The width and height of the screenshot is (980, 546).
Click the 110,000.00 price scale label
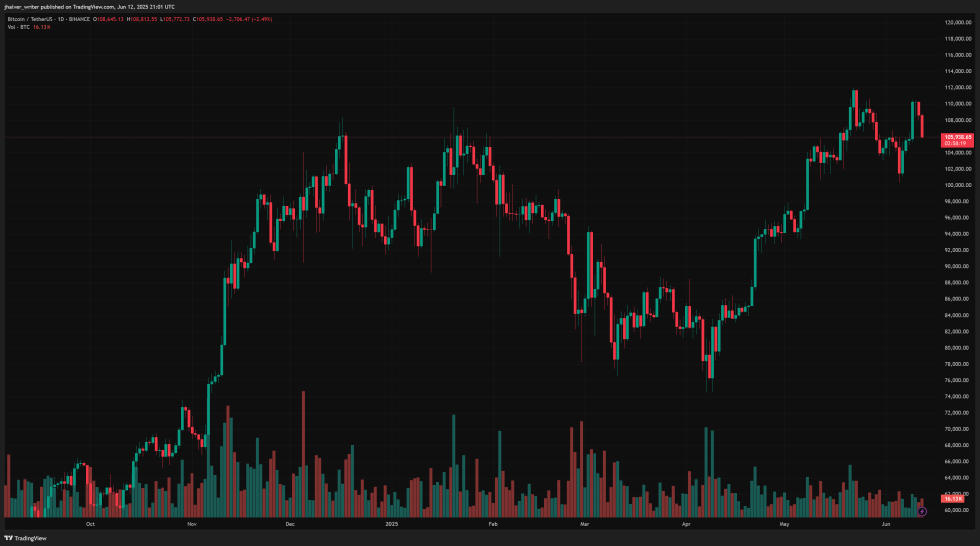[959, 104]
